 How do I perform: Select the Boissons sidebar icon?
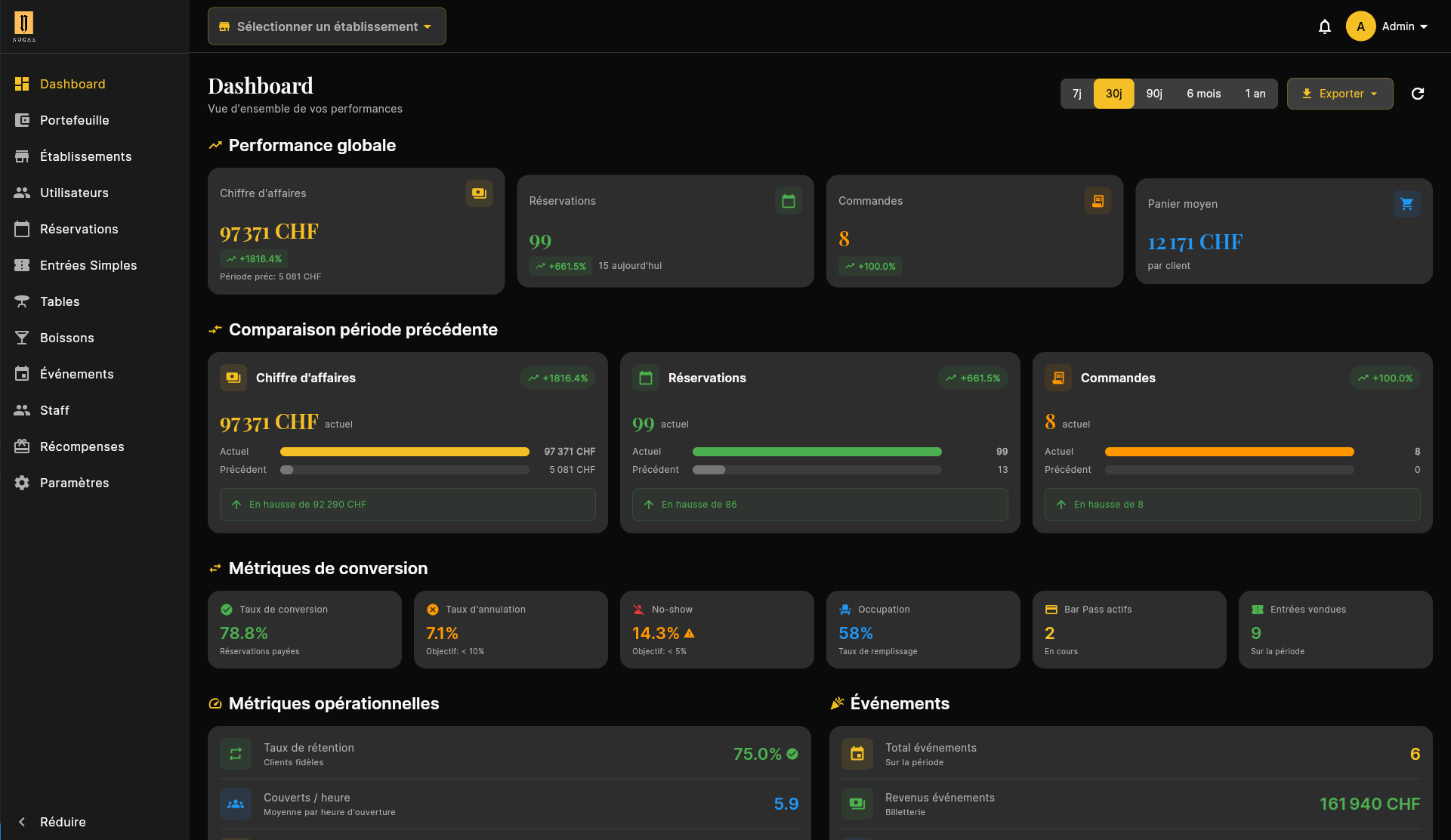click(22, 338)
